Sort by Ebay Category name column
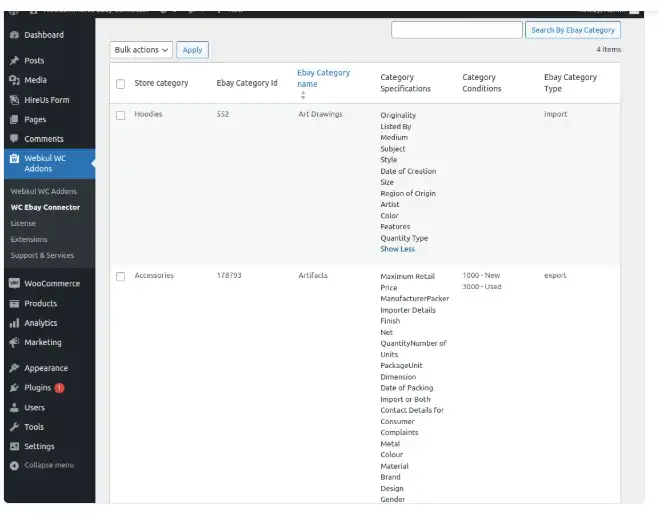Image resolution: width=659 pixels, height=514 pixels. pos(323,78)
